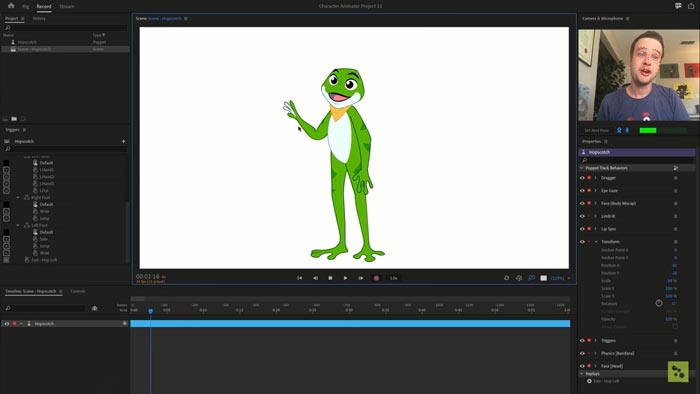Image resolution: width=700 pixels, height=394 pixels.
Task: Click the blue overlay icon below the stage
Action: click(532, 278)
